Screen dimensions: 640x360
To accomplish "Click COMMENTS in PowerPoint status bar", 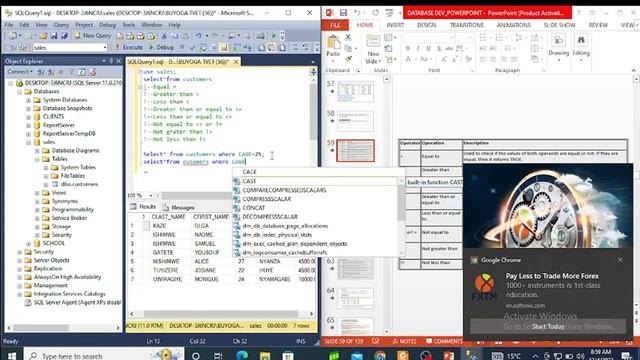I will click(x=444, y=341).
